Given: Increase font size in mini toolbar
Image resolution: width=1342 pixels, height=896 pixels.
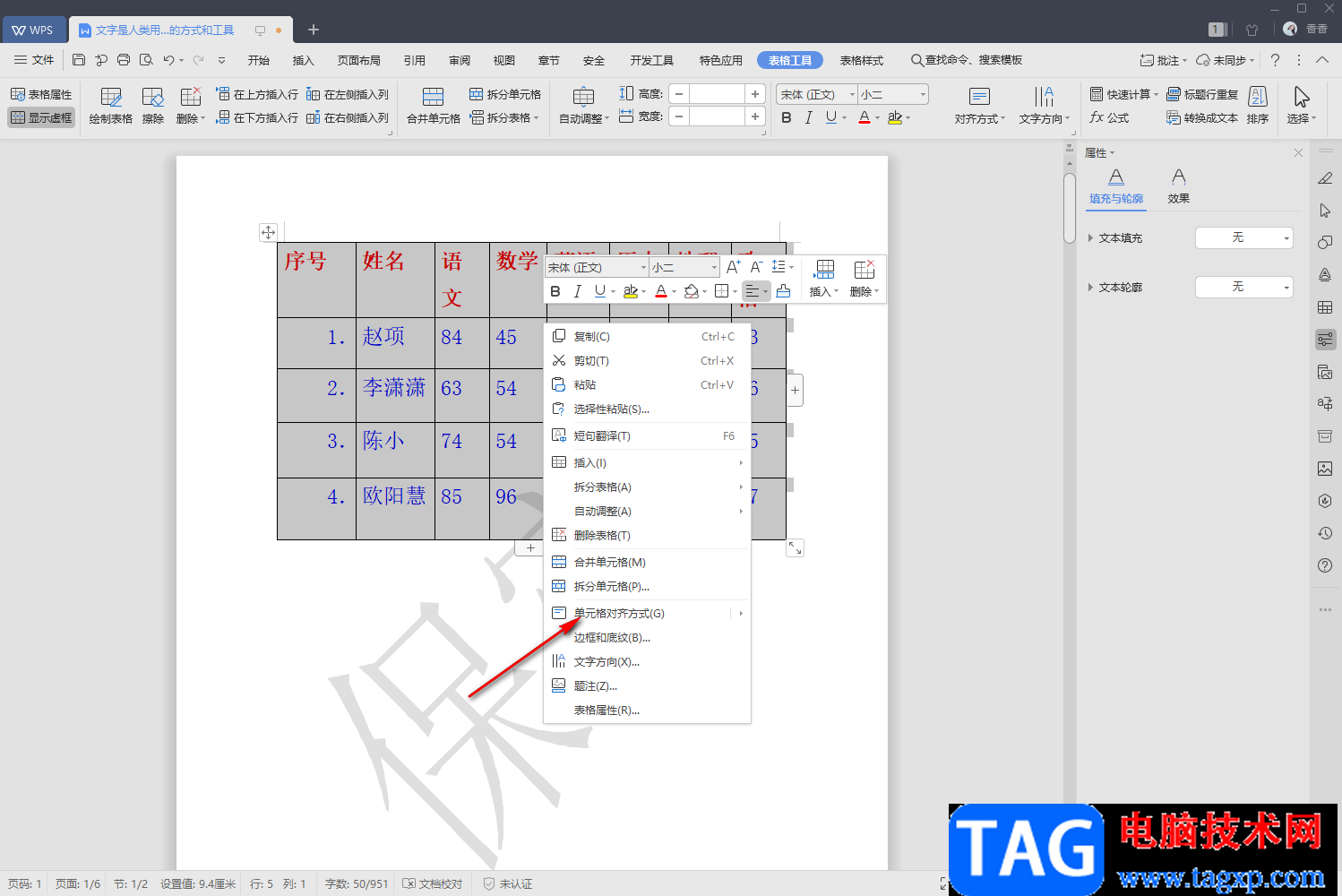Looking at the screenshot, I should pos(733,267).
